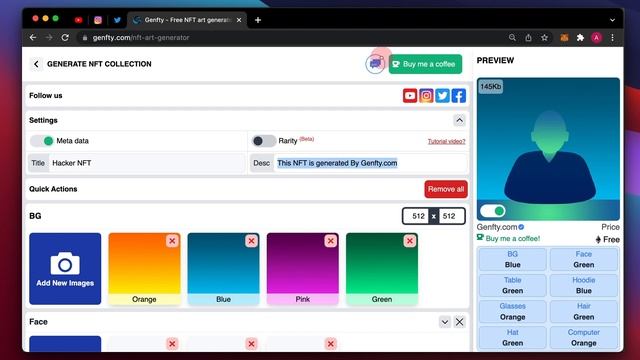The image size is (640, 360).
Task: Collapse the Settings section
Action: point(459,120)
